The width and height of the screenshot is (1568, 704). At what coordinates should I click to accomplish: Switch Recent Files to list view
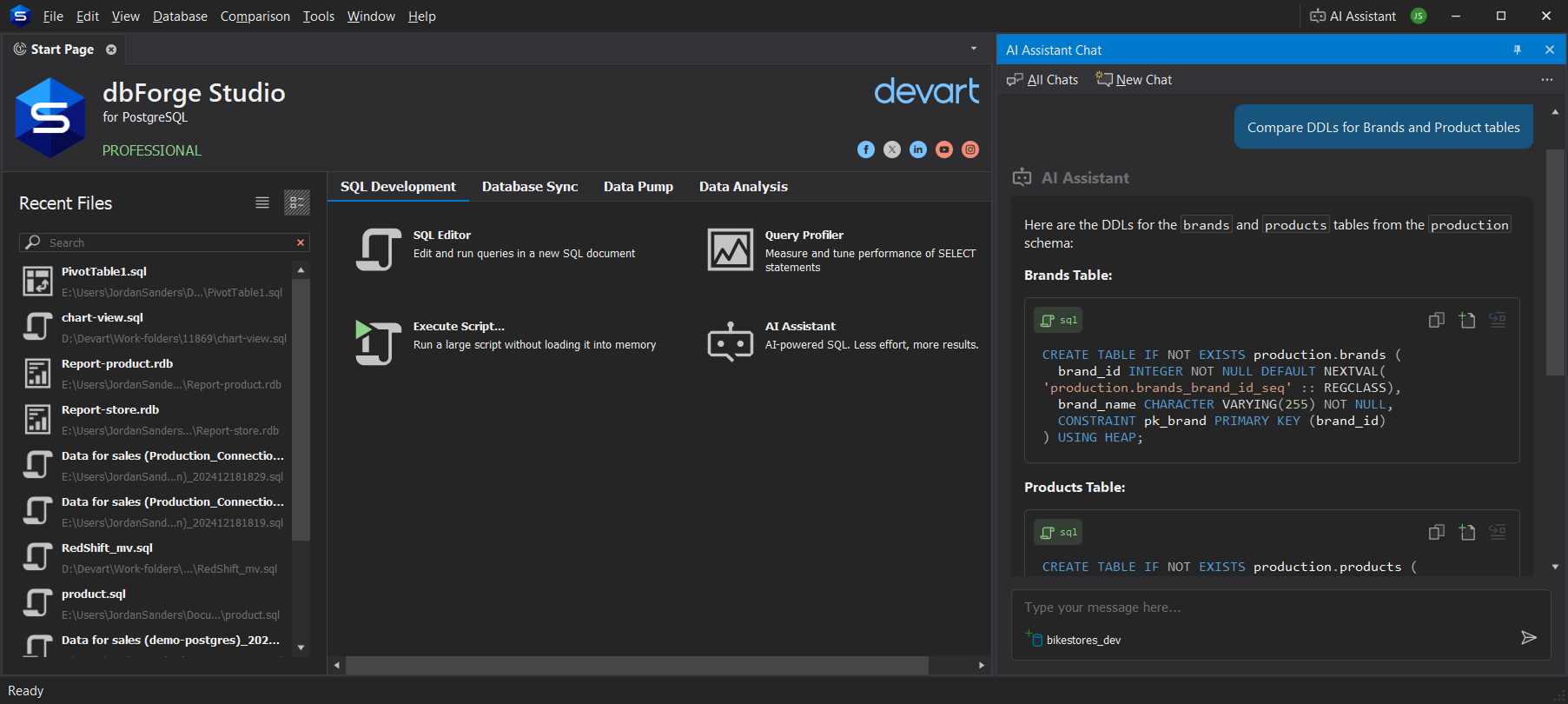point(262,203)
